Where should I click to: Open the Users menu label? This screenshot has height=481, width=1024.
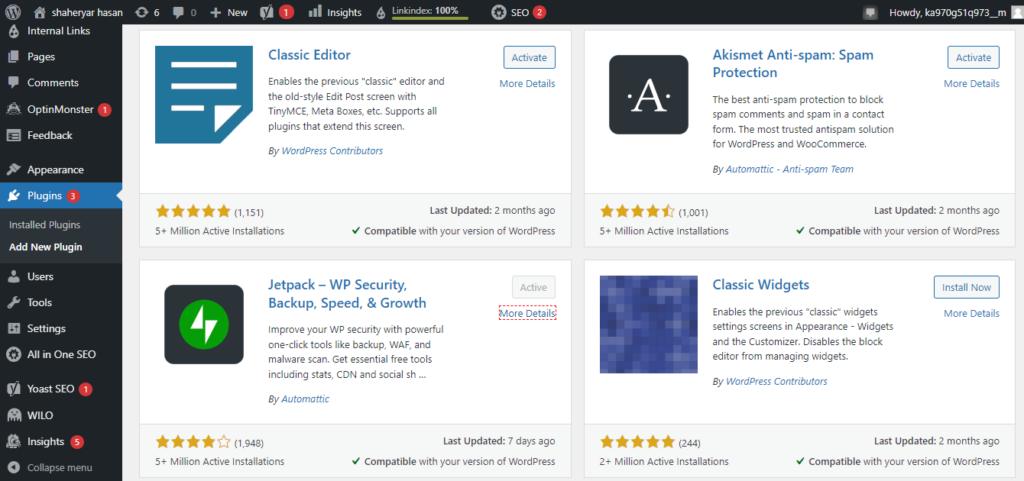click(40, 277)
